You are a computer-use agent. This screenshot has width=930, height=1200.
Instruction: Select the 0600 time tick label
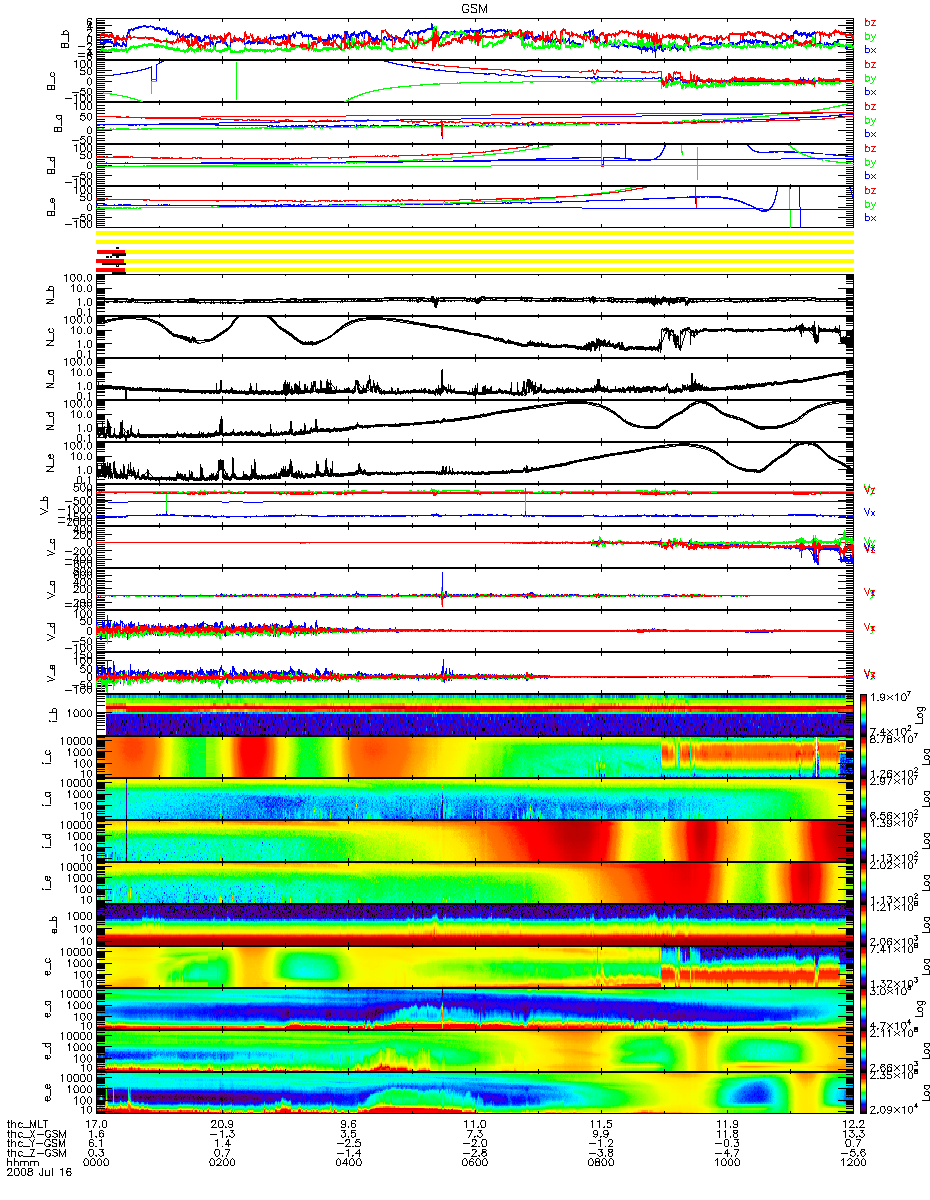(474, 1162)
